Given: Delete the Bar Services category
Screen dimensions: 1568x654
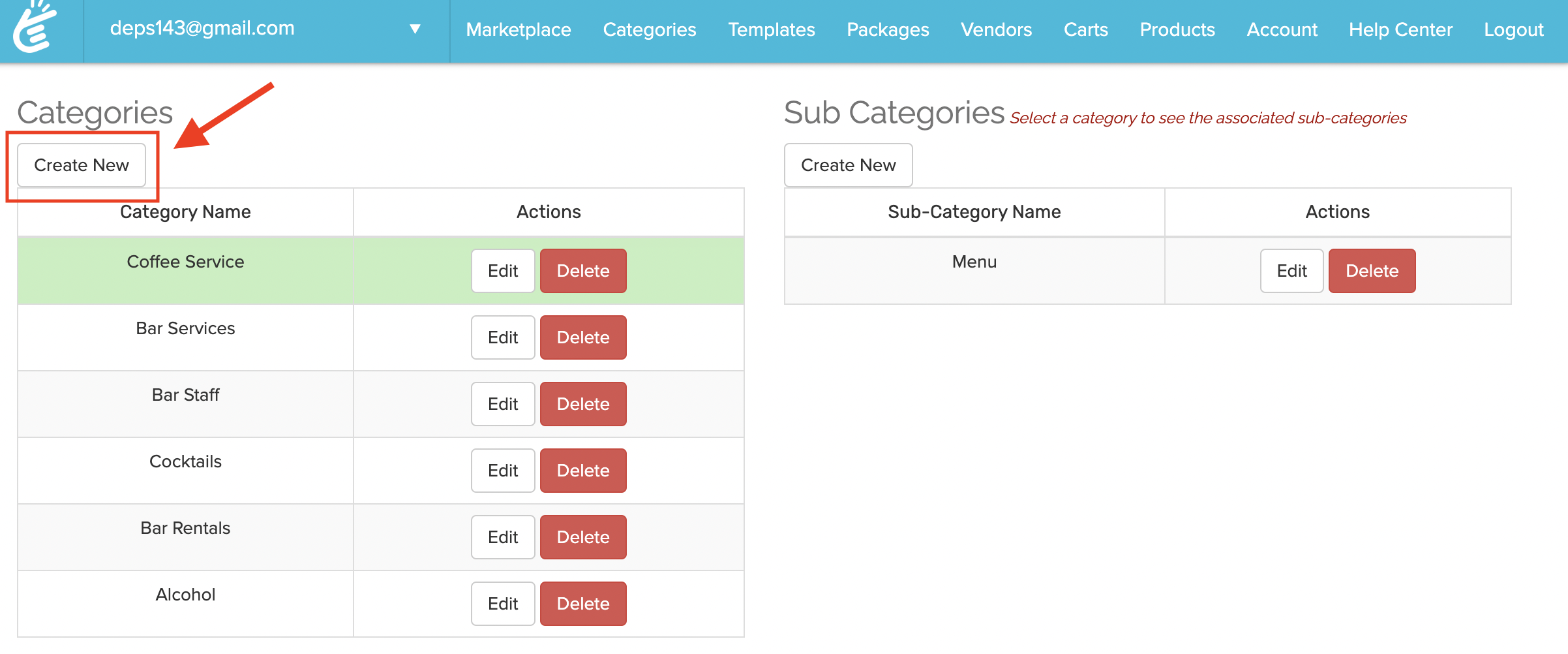Looking at the screenshot, I should [583, 337].
